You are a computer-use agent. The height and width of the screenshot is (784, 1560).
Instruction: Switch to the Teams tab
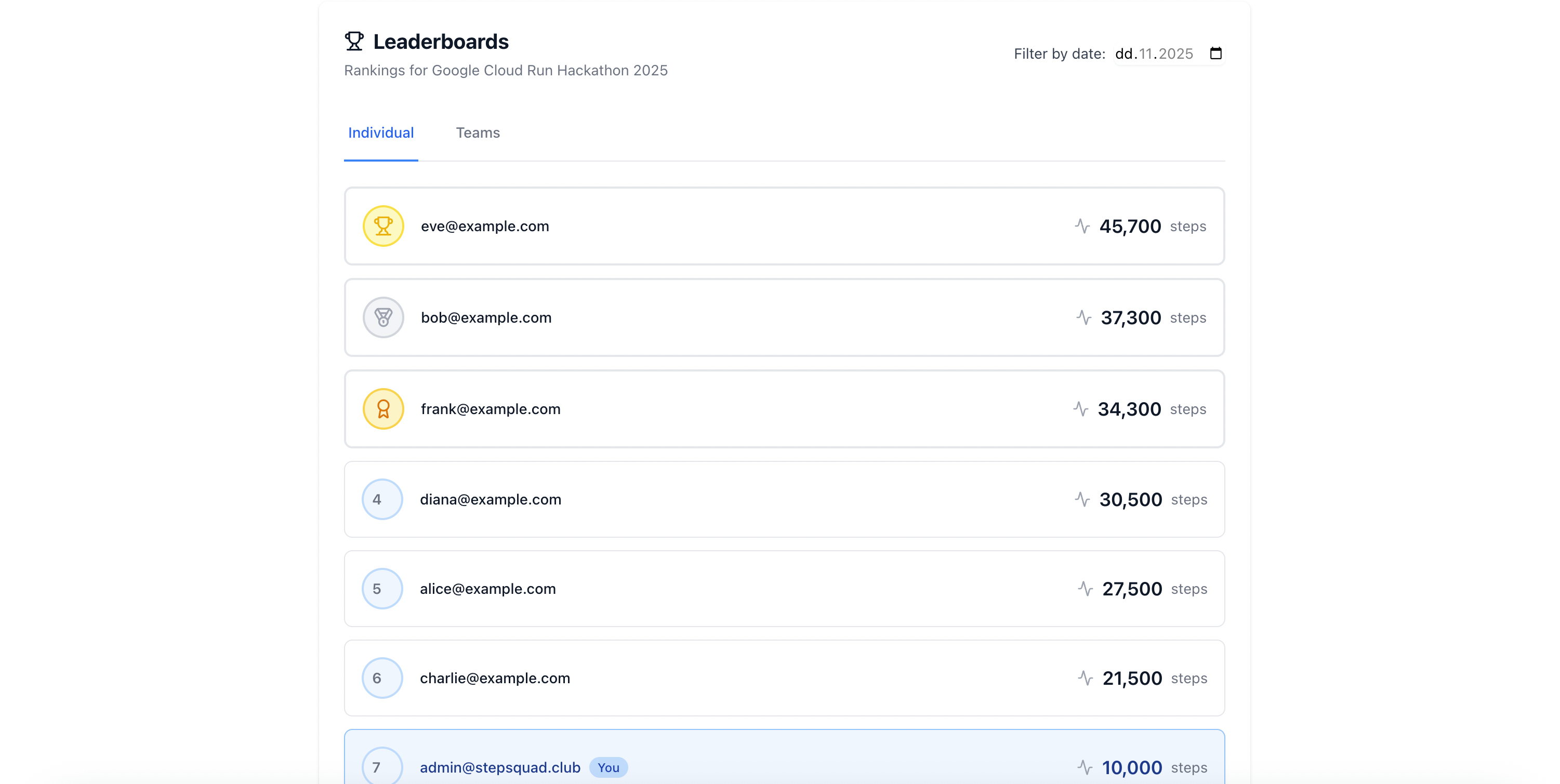tap(477, 132)
